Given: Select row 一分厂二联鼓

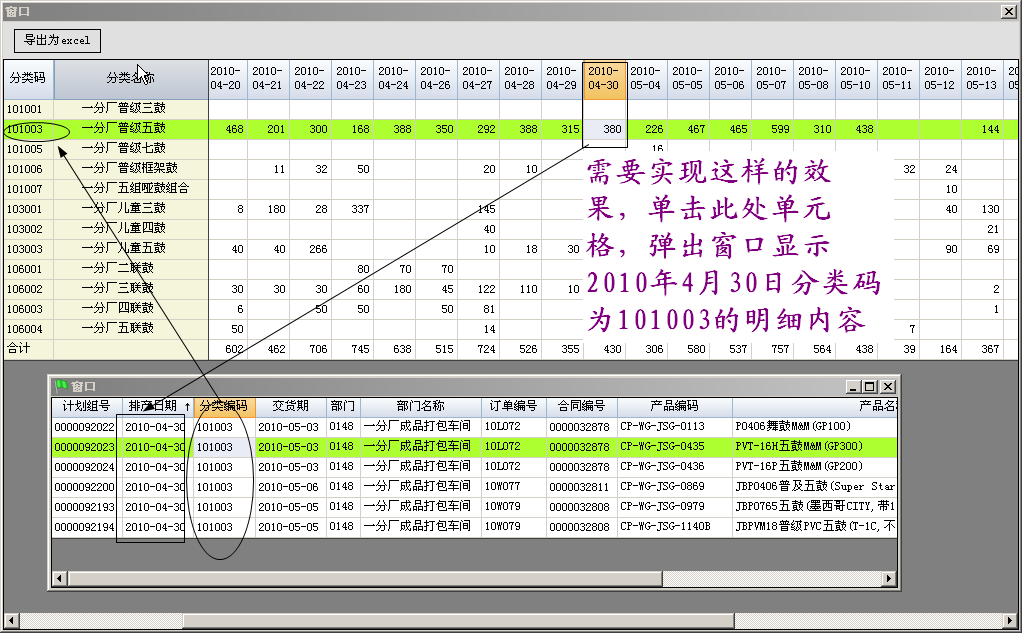Looking at the screenshot, I should coord(117,269).
